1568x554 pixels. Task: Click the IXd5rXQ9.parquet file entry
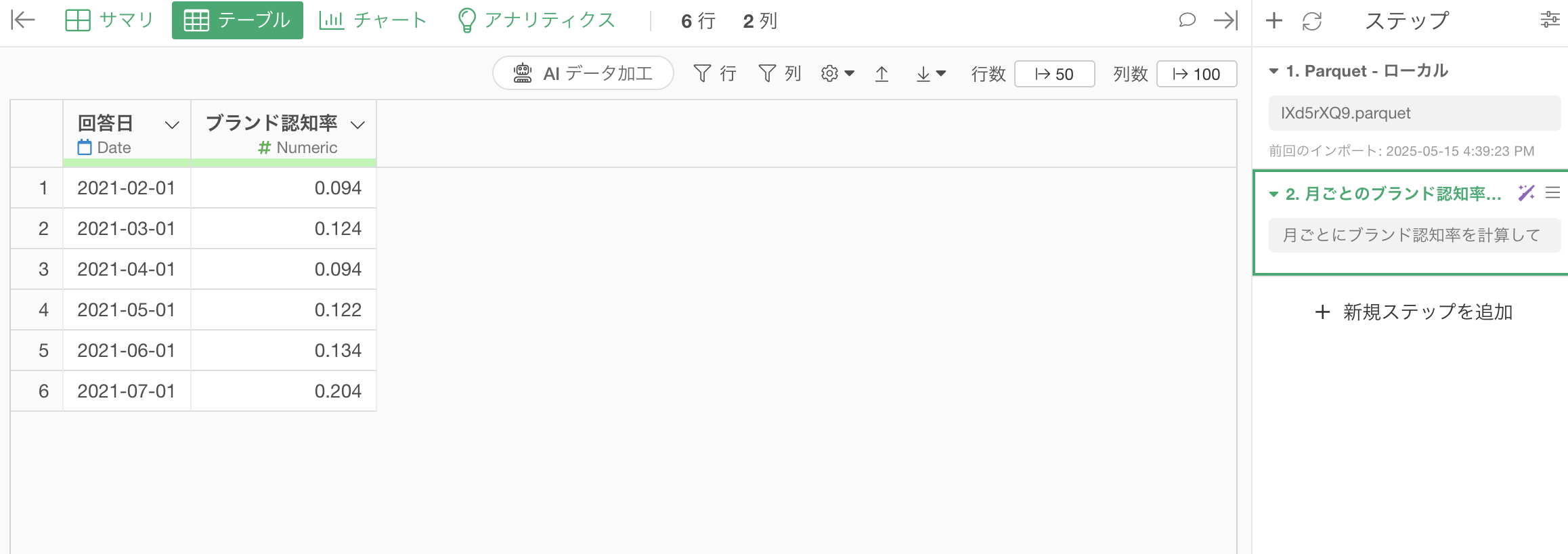pyautogui.click(x=1414, y=113)
